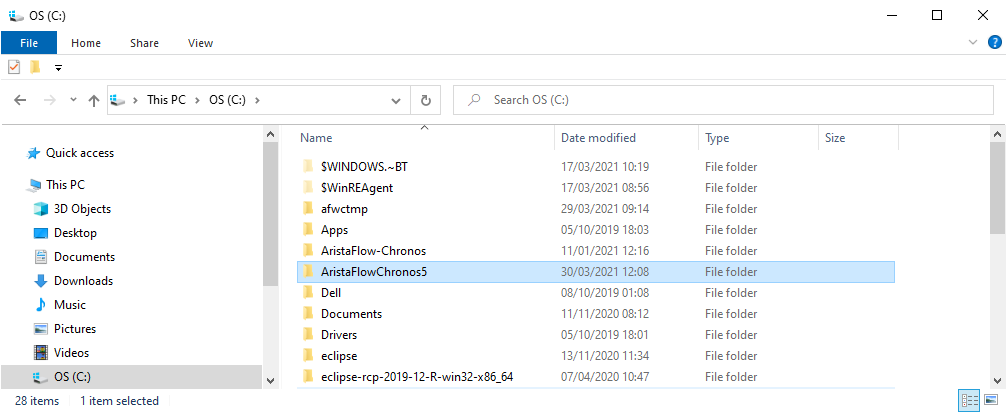This screenshot has width=1007, height=412.
Task: Expand the address bar history dropdown
Action: [396, 101]
